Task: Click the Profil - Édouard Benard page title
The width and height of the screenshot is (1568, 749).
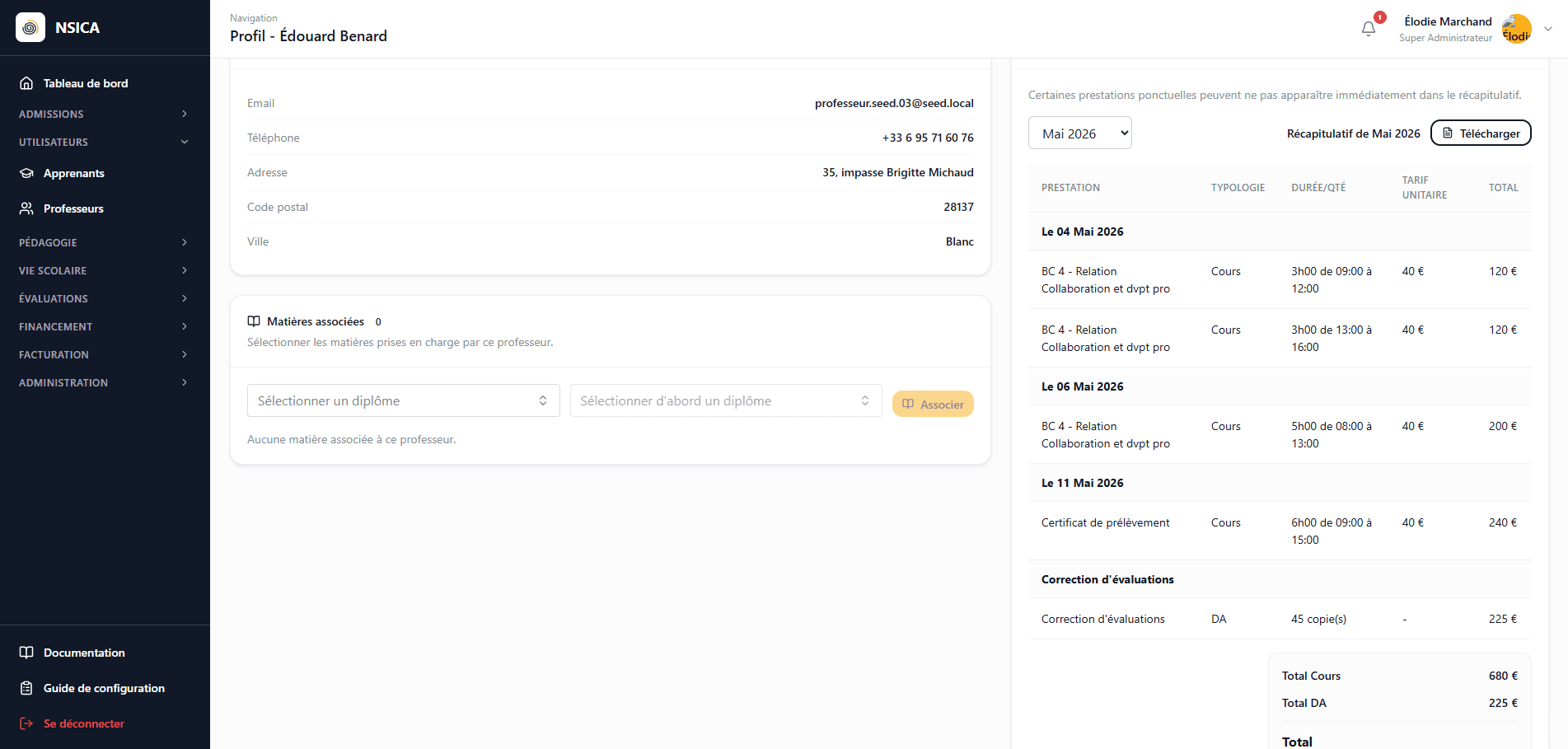Action: coord(308,36)
